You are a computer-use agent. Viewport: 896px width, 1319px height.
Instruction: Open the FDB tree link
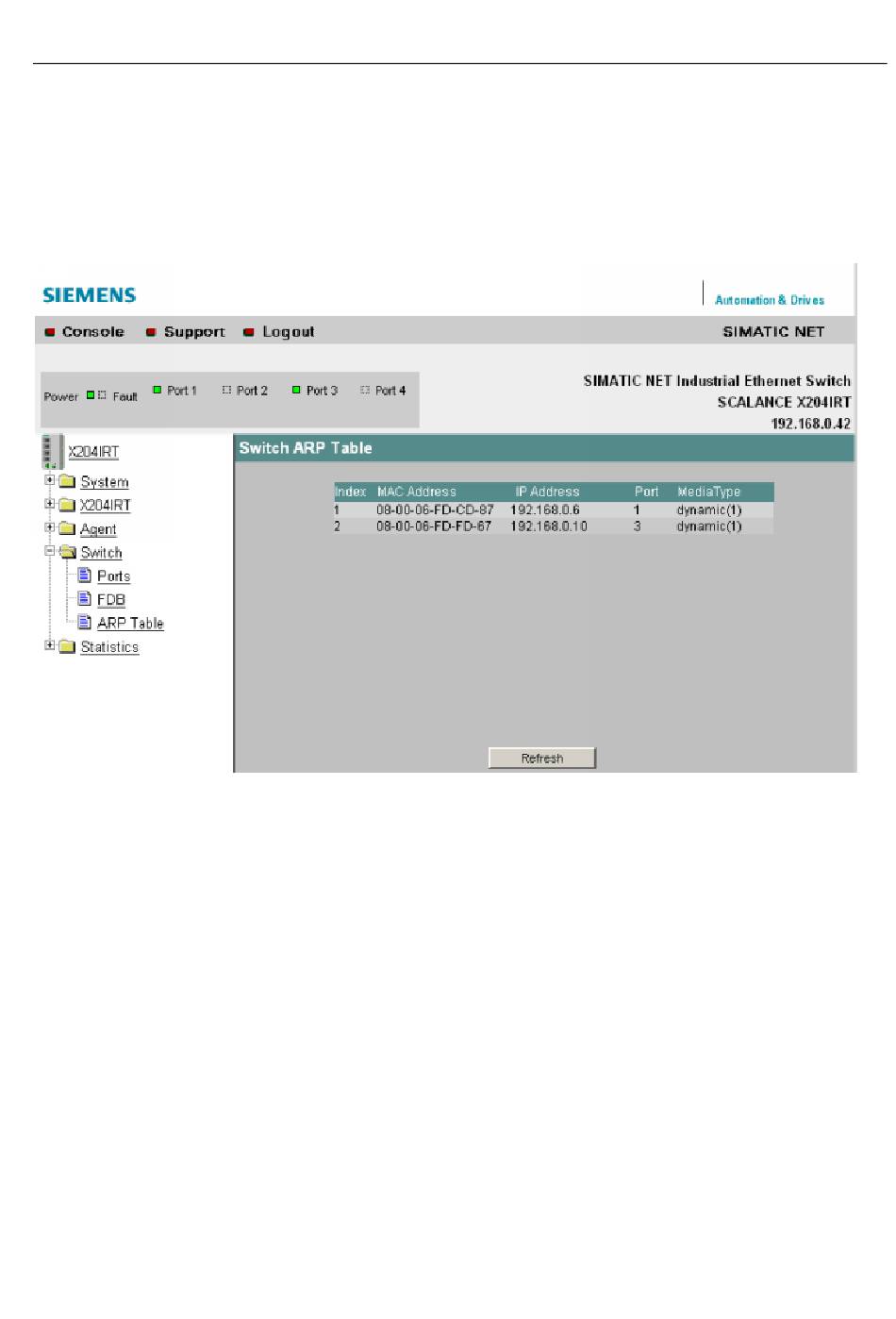coord(111,600)
